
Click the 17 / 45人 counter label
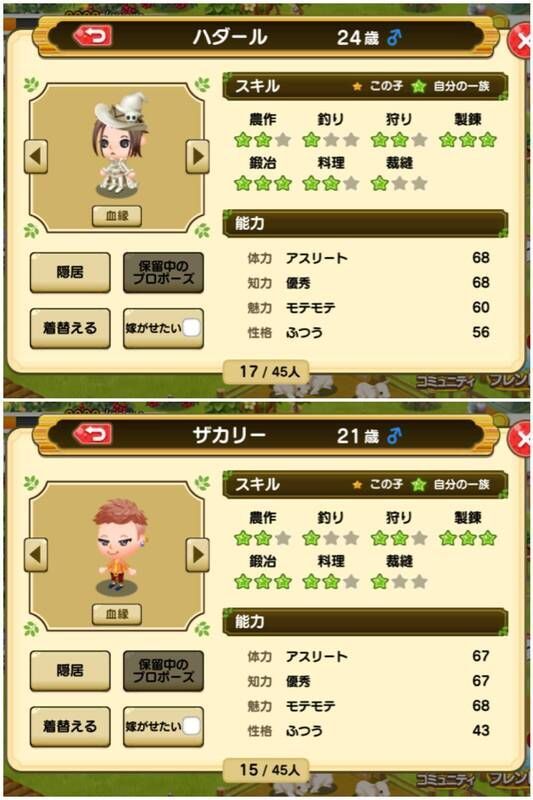[267, 371]
